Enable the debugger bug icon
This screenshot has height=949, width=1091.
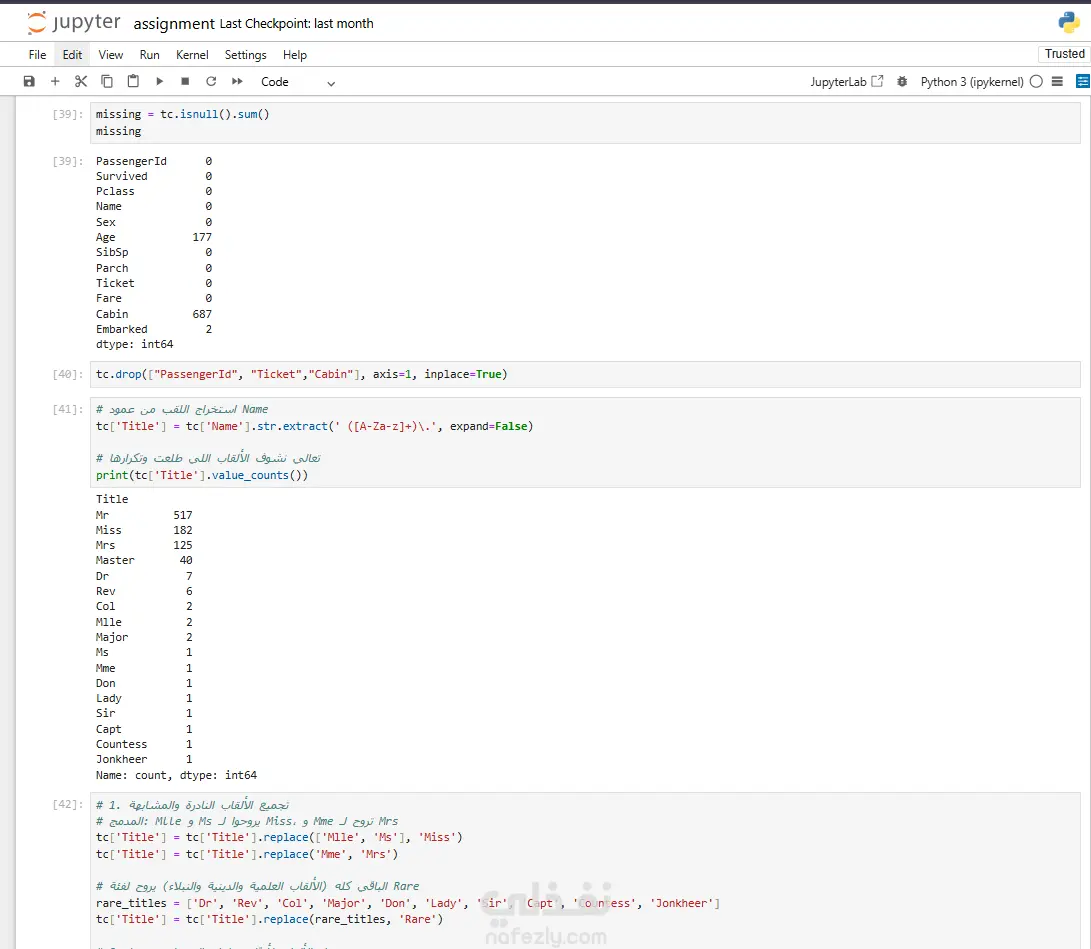click(902, 81)
